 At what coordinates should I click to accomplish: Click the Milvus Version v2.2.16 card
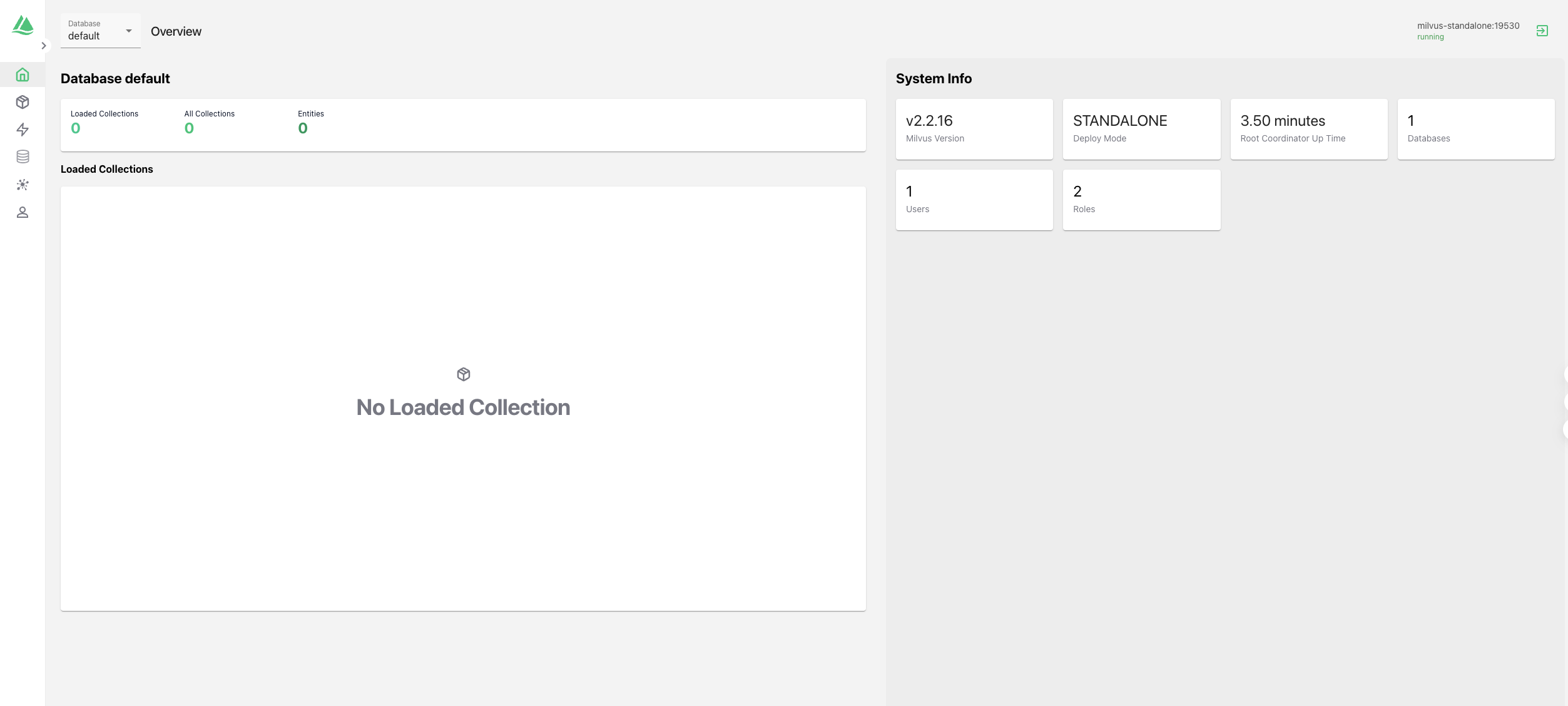tap(974, 129)
